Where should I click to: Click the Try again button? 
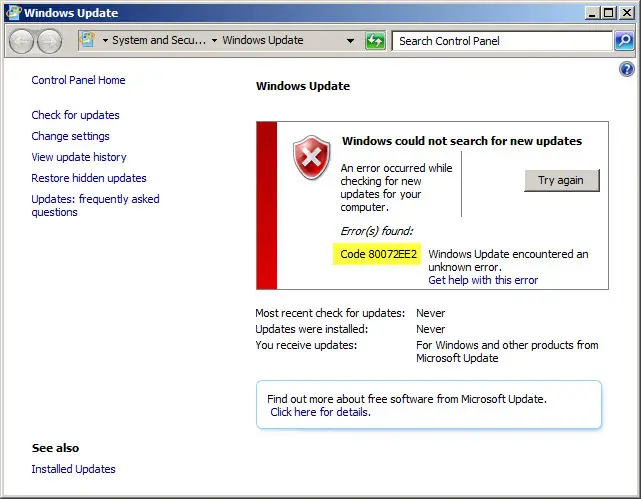tap(562, 180)
